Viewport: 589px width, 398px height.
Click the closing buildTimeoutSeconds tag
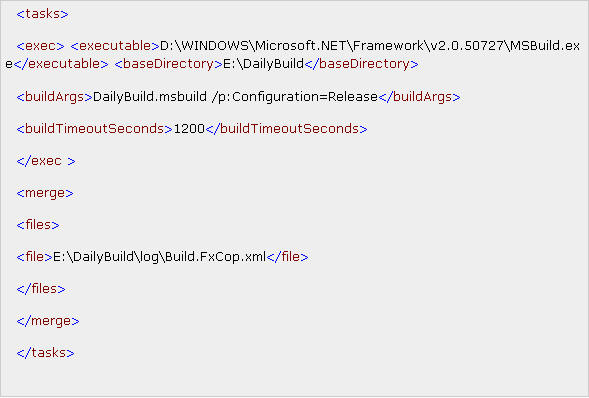pos(287,129)
